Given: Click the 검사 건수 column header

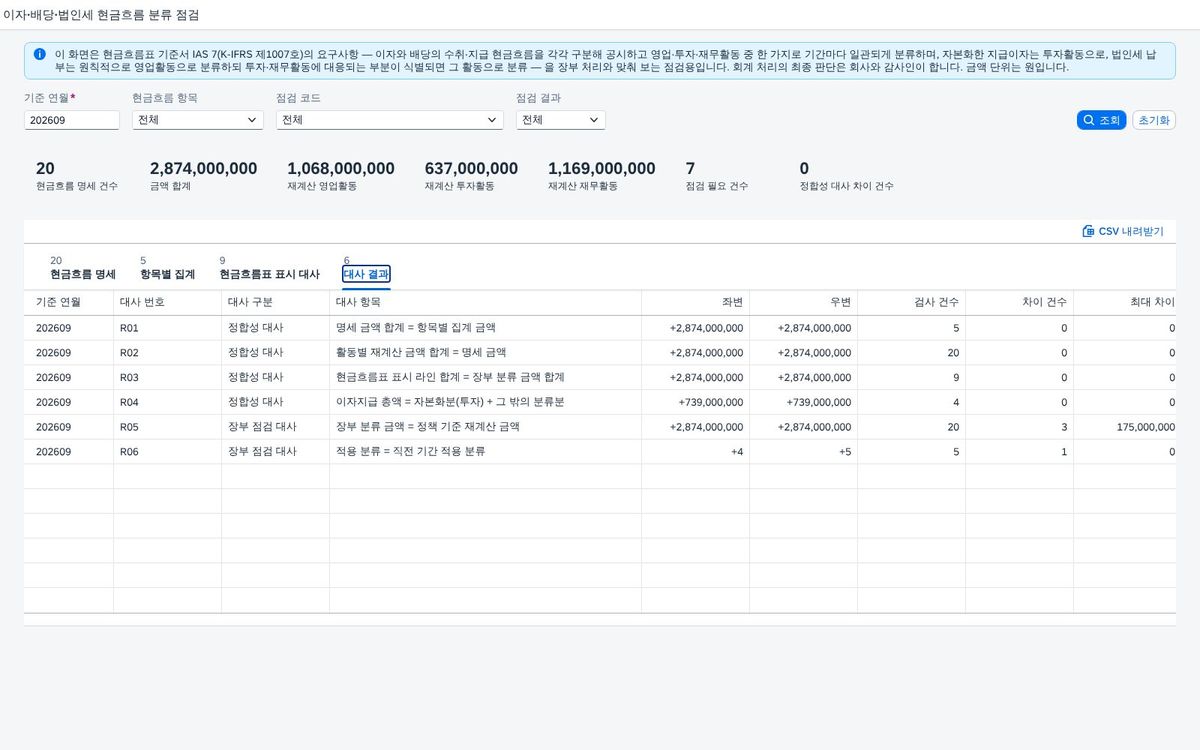Looking at the screenshot, I should (x=912, y=302).
